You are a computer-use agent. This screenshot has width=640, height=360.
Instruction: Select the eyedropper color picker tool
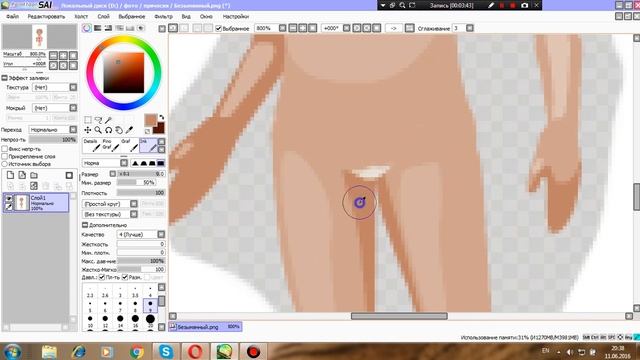[129, 130]
